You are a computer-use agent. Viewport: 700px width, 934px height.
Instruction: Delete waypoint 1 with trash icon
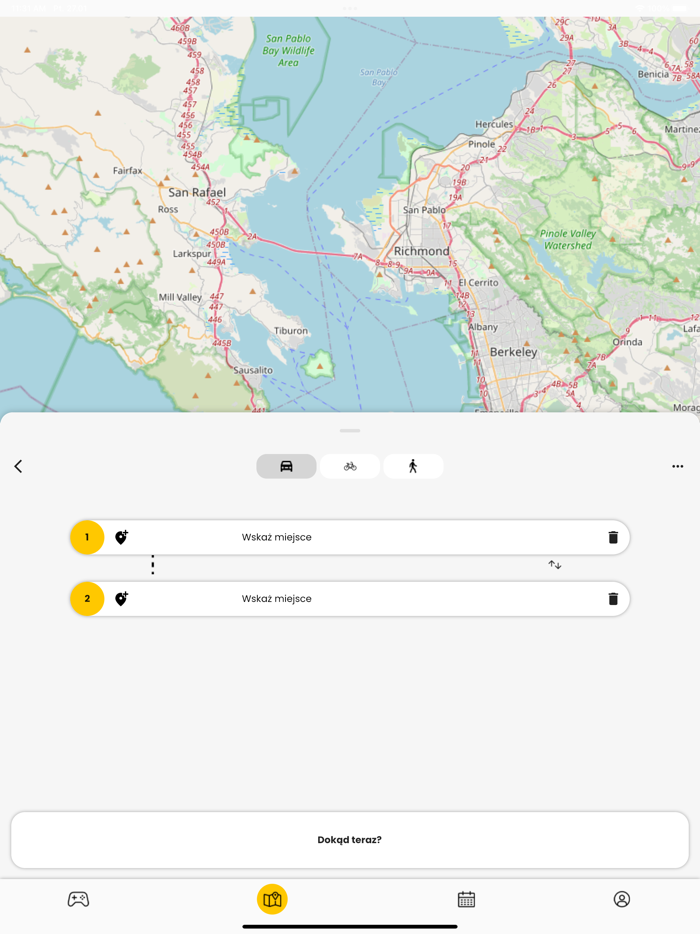[613, 537]
